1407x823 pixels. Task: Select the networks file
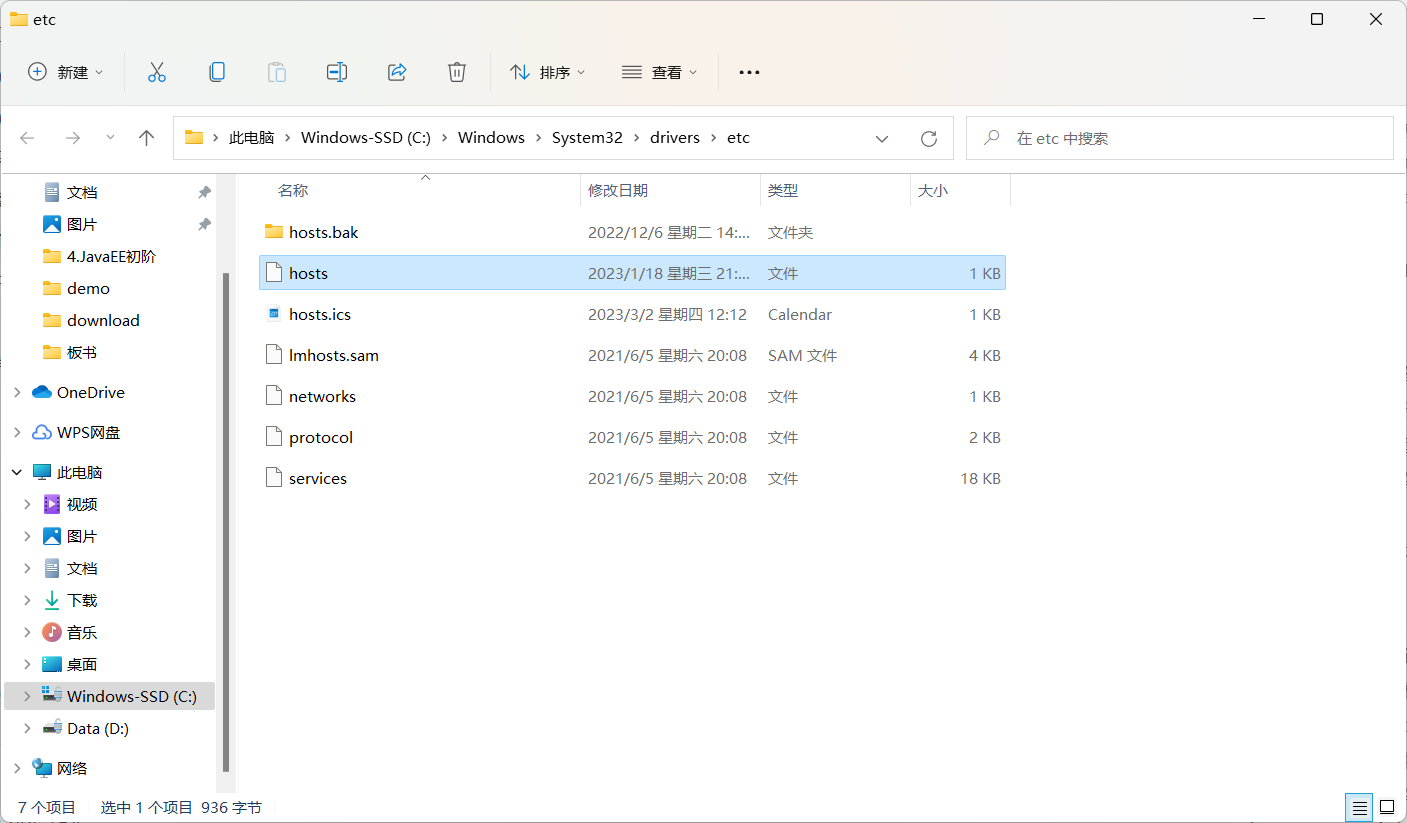(x=322, y=396)
